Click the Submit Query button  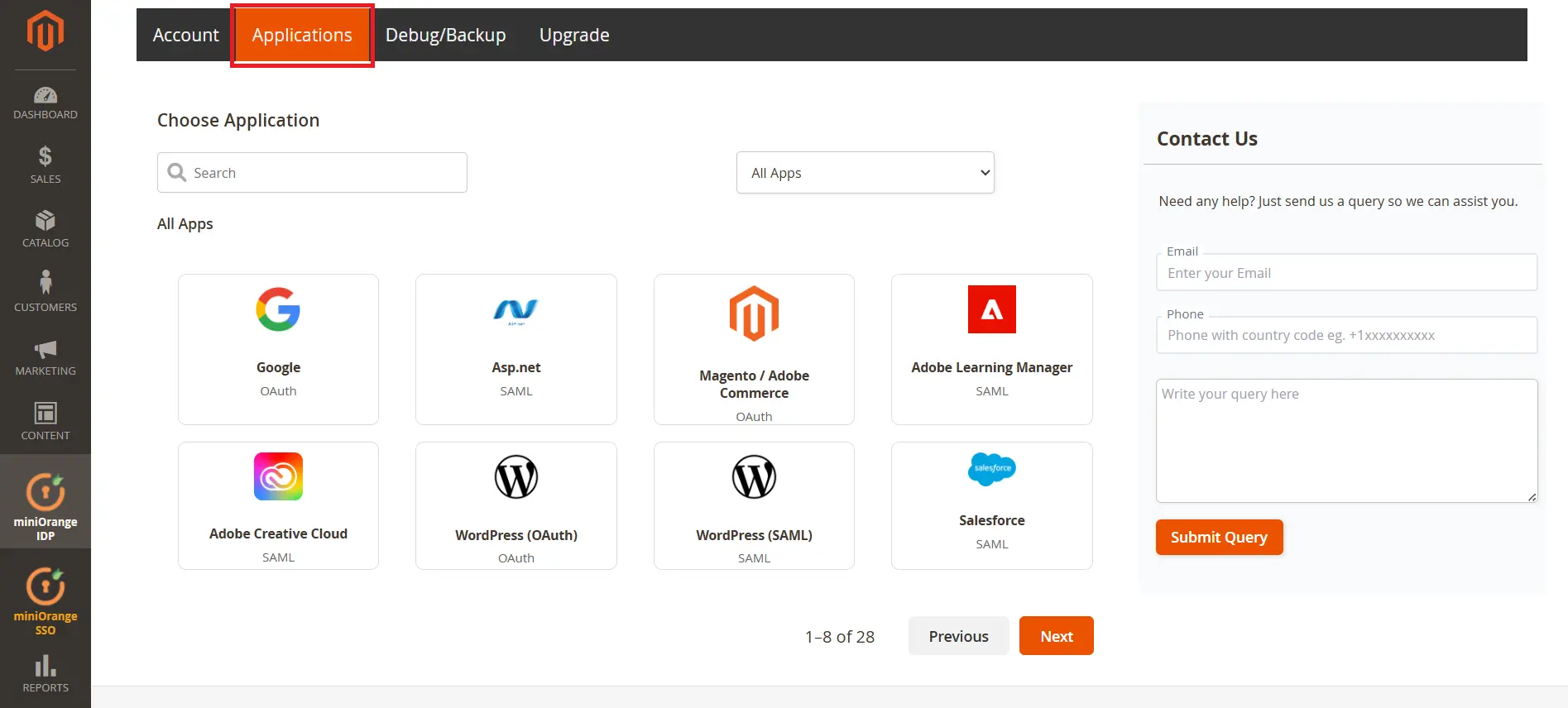coord(1219,537)
